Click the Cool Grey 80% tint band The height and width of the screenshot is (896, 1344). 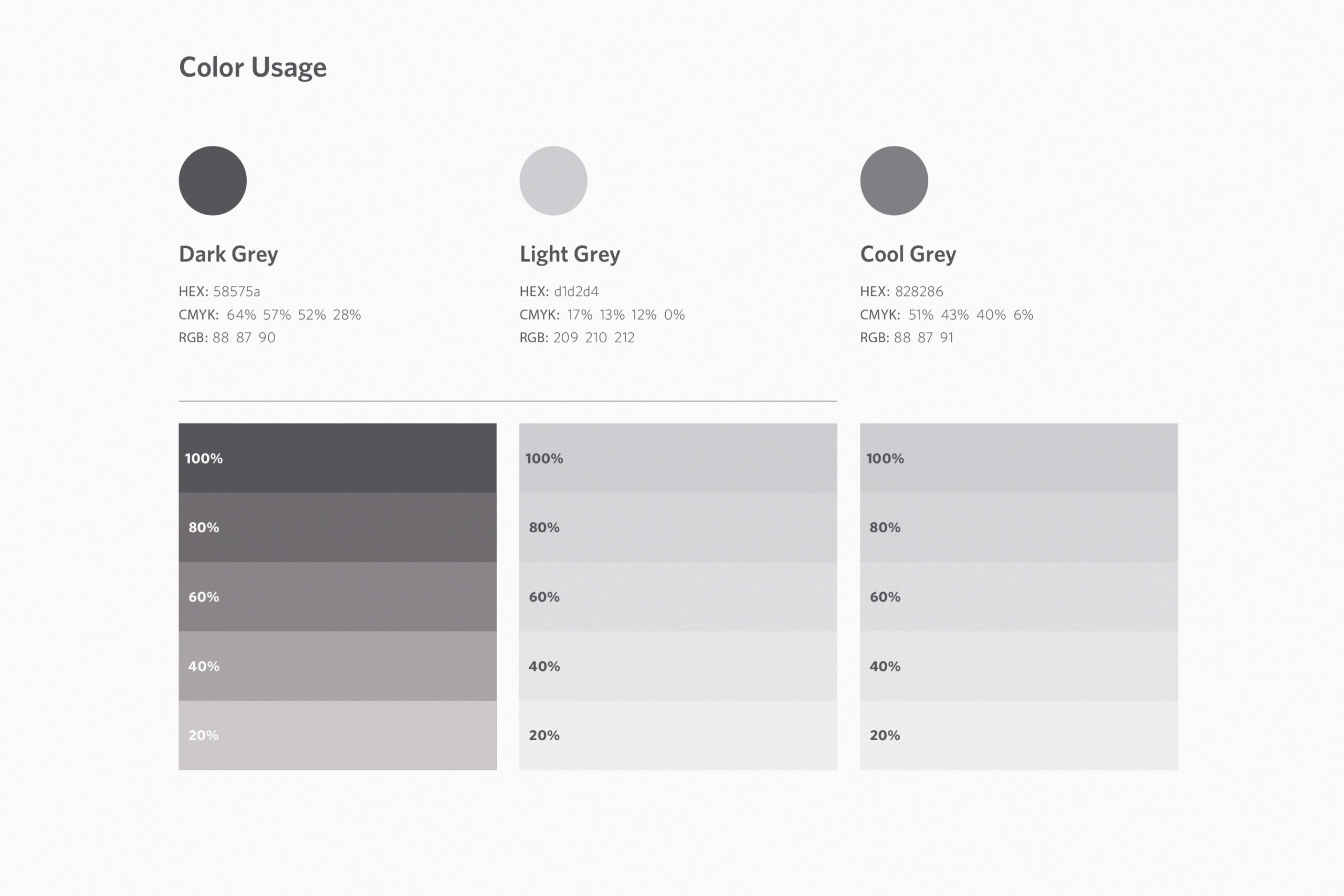pos(1018,527)
